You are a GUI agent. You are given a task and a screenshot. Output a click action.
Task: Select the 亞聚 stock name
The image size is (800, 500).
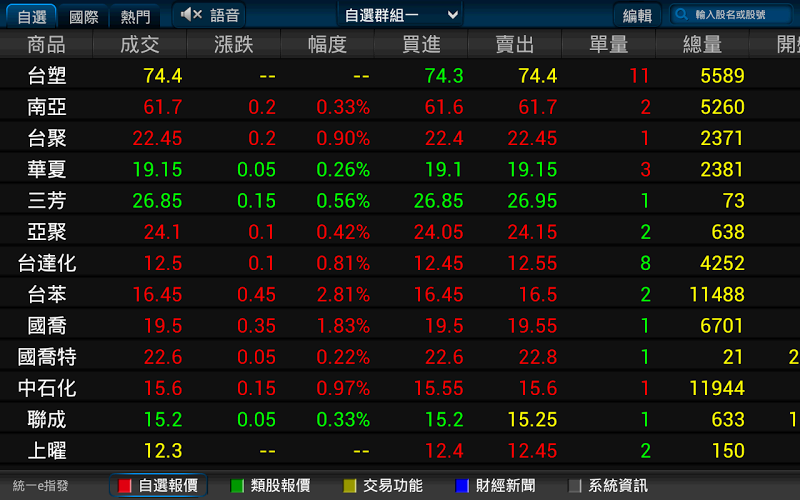46,232
